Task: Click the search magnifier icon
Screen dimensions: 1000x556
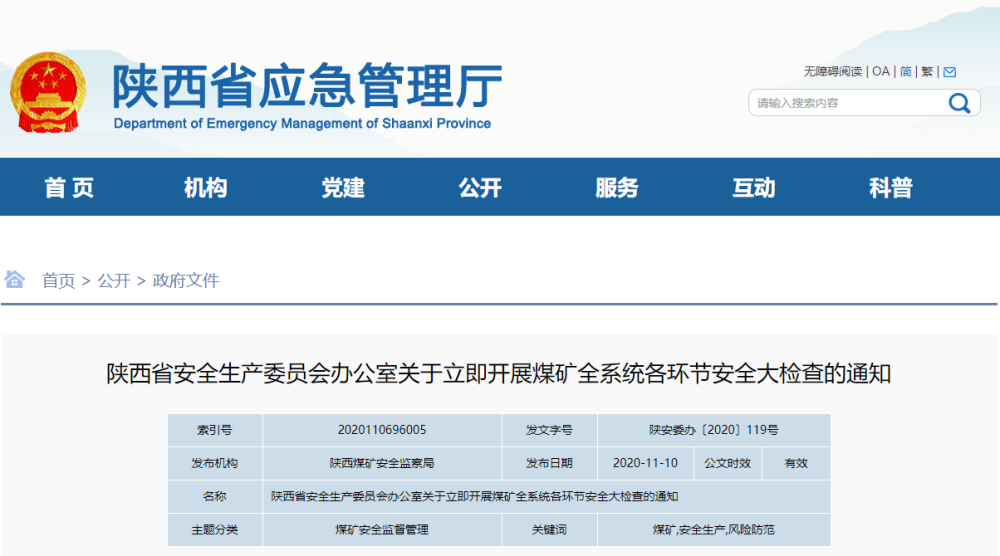Action: click(x=959, y=103)
